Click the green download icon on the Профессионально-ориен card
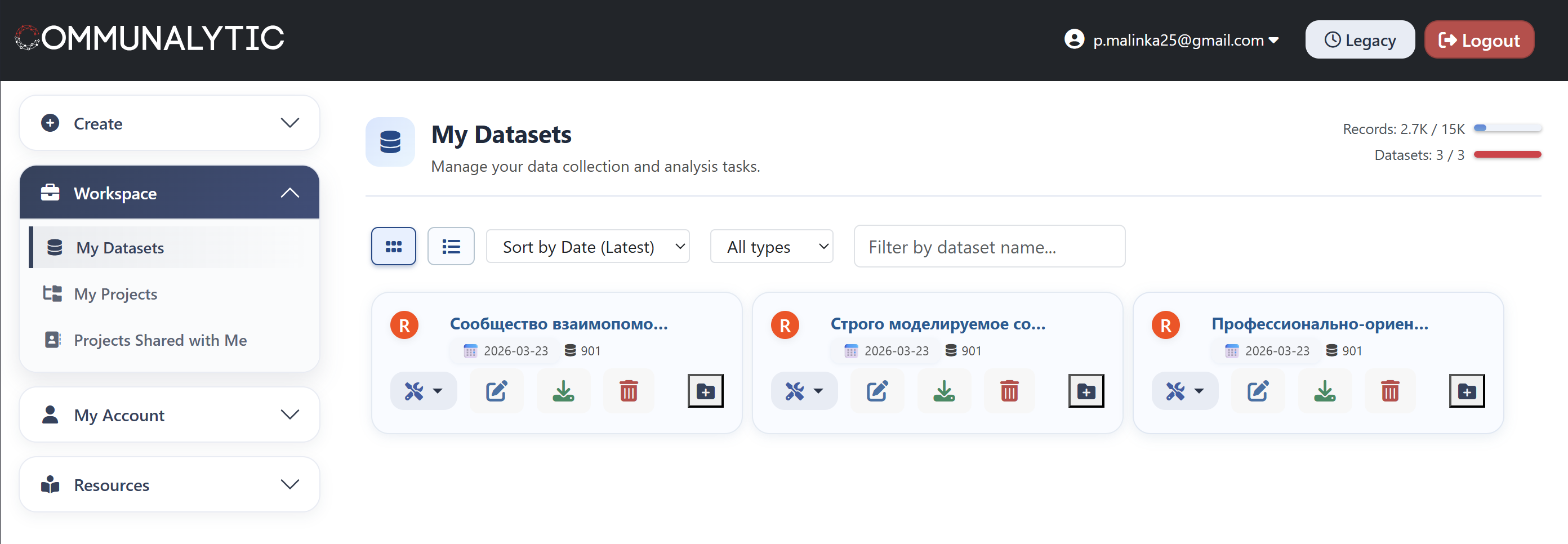The image size is (1568, 544). (1325, 391)
